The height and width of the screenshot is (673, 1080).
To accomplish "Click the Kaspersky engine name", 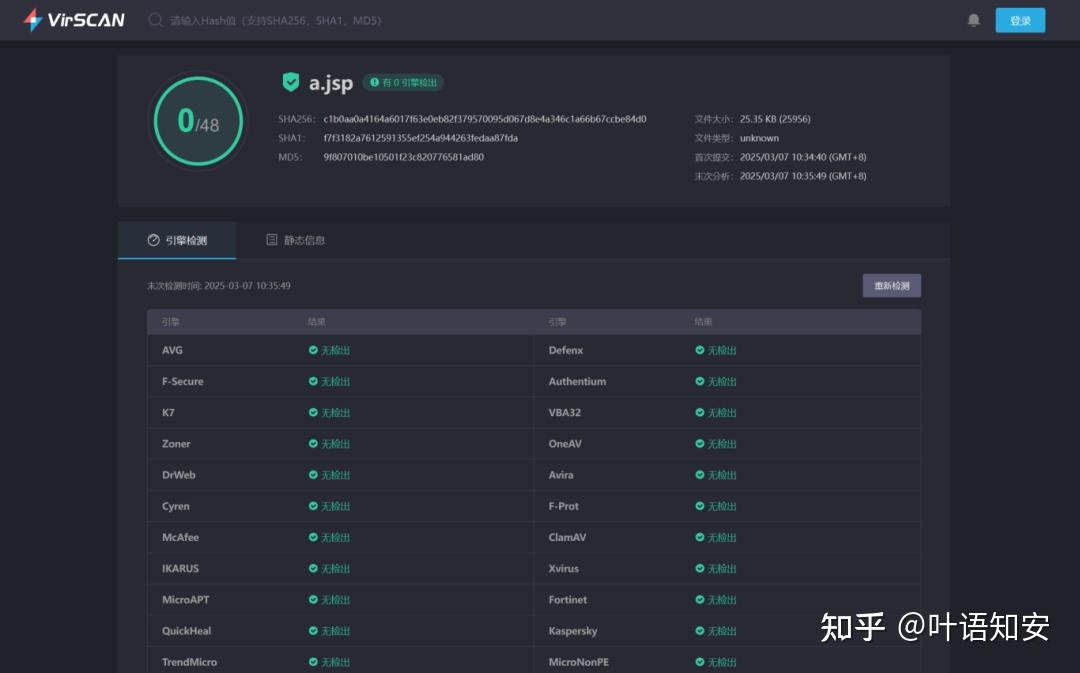I will [x=573, y=631].
